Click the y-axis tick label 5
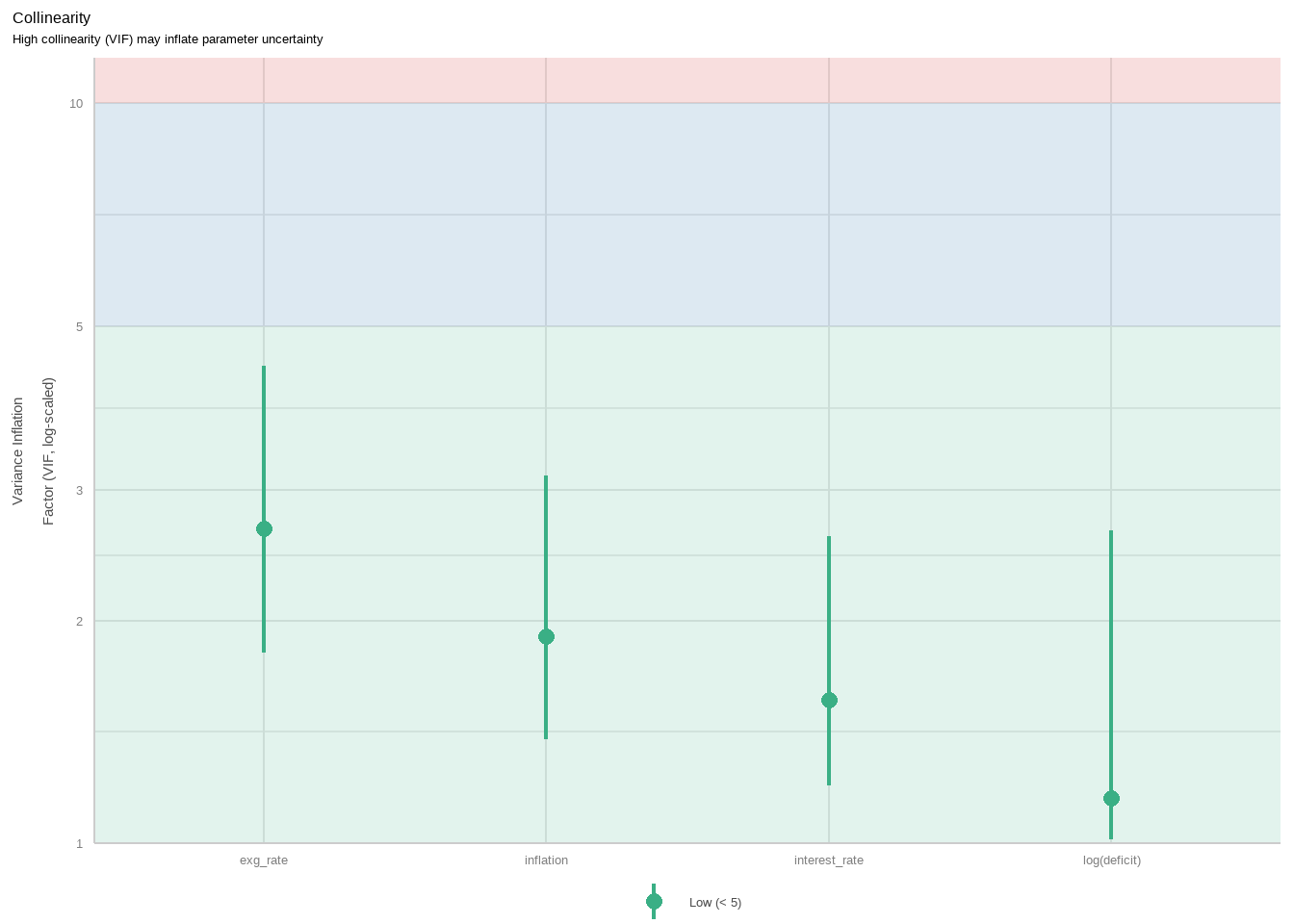This screenshot has width=1294, height=924. tap(79, 327)
